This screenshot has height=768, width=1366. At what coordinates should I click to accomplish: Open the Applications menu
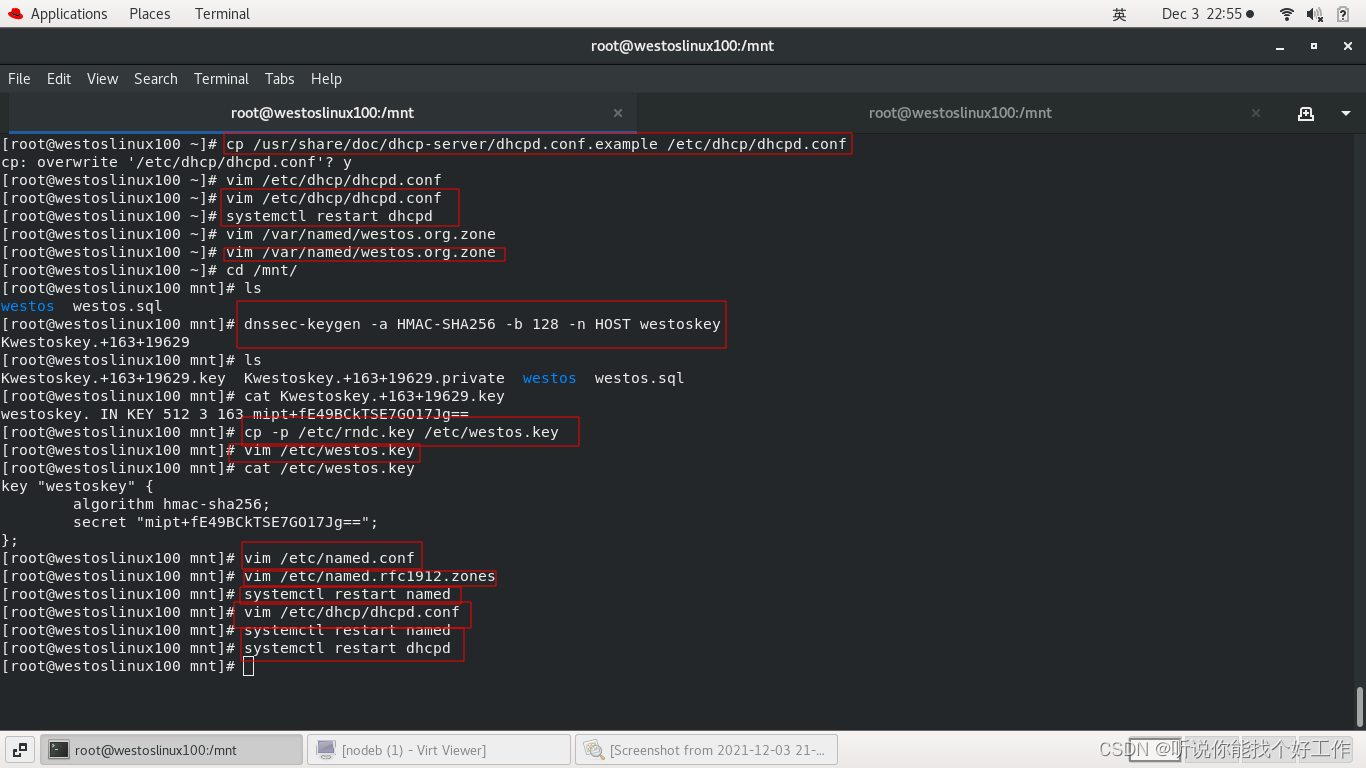(57, 14)
